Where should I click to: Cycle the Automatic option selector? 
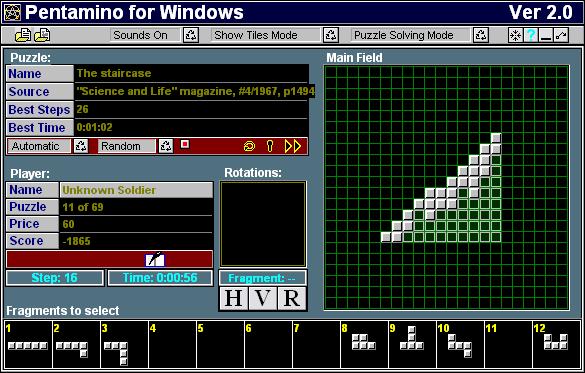(81, 146)
